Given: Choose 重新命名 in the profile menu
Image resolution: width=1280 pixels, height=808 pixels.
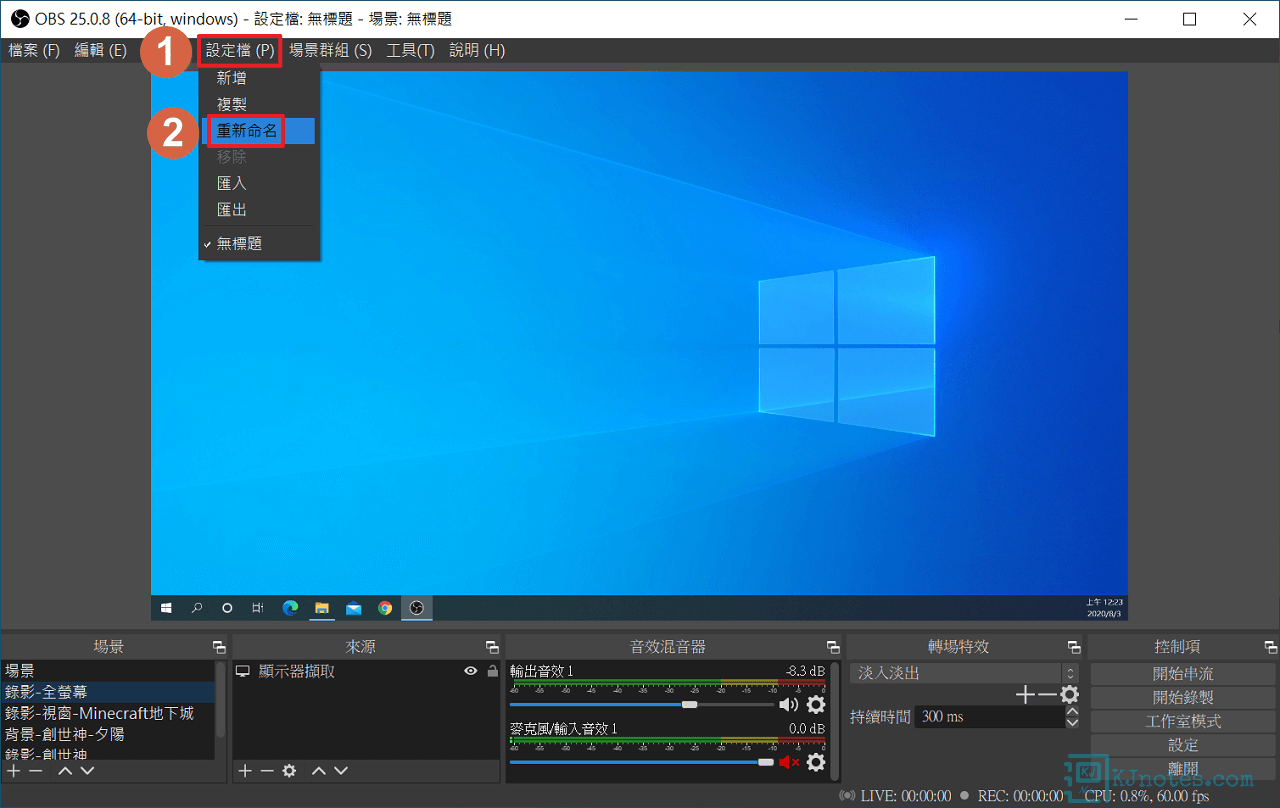Looking at the screenshot, I should (259, 131).
